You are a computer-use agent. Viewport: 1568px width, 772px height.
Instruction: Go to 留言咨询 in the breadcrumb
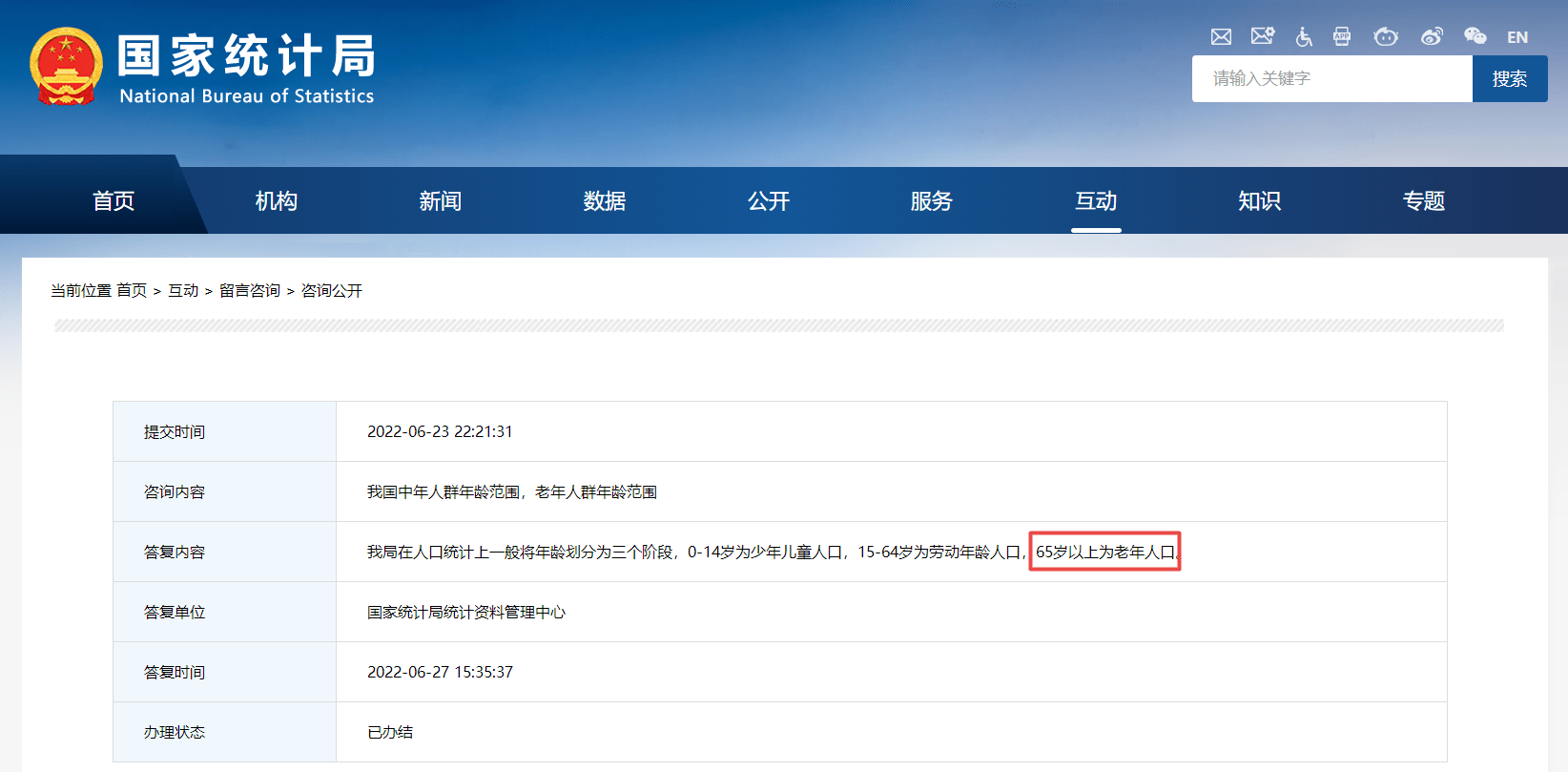(250, 290)
